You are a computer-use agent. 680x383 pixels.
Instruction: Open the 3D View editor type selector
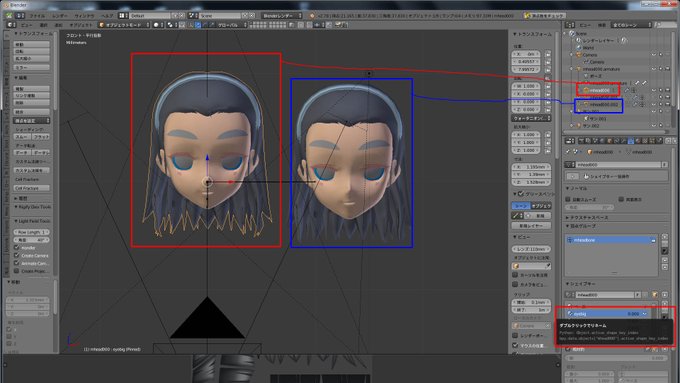click(11, 25)
